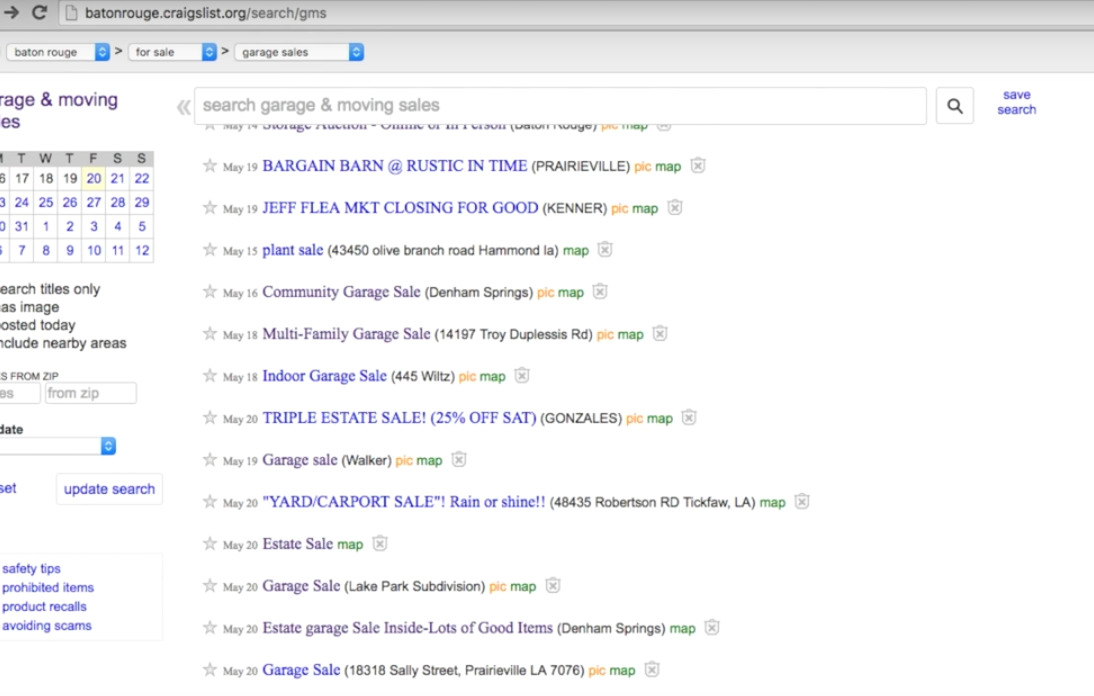Screen dimensions: 1094x696
Task: Star the Community Garage Sale listing
Action: 209,292
